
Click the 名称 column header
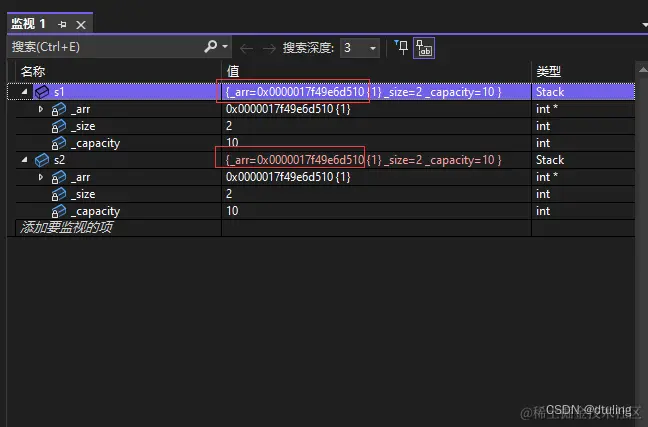pos(33,72)
